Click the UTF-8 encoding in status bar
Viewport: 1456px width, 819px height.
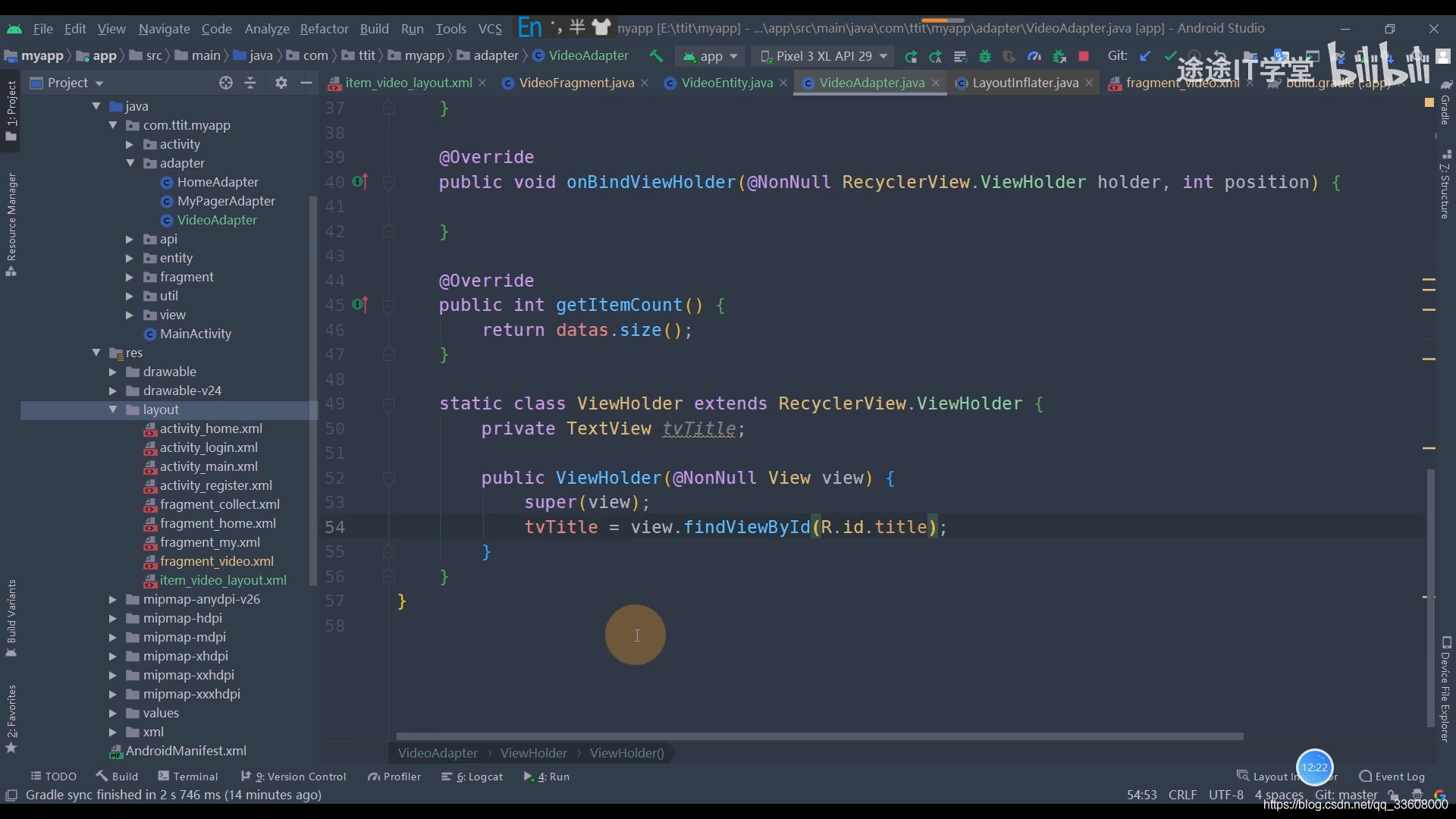tap(1225, 795)
